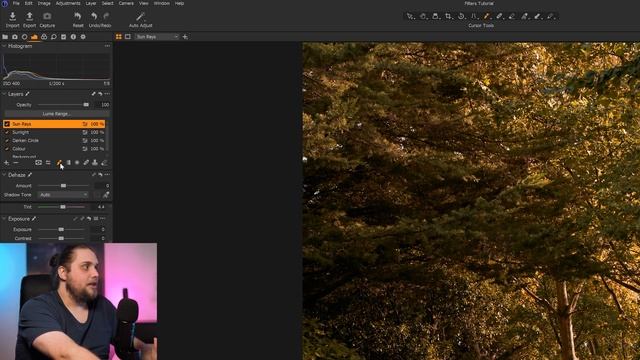Screen dimensions: 640x360
Task: Click the Exposure slider handle
Action: pos(61,229)
